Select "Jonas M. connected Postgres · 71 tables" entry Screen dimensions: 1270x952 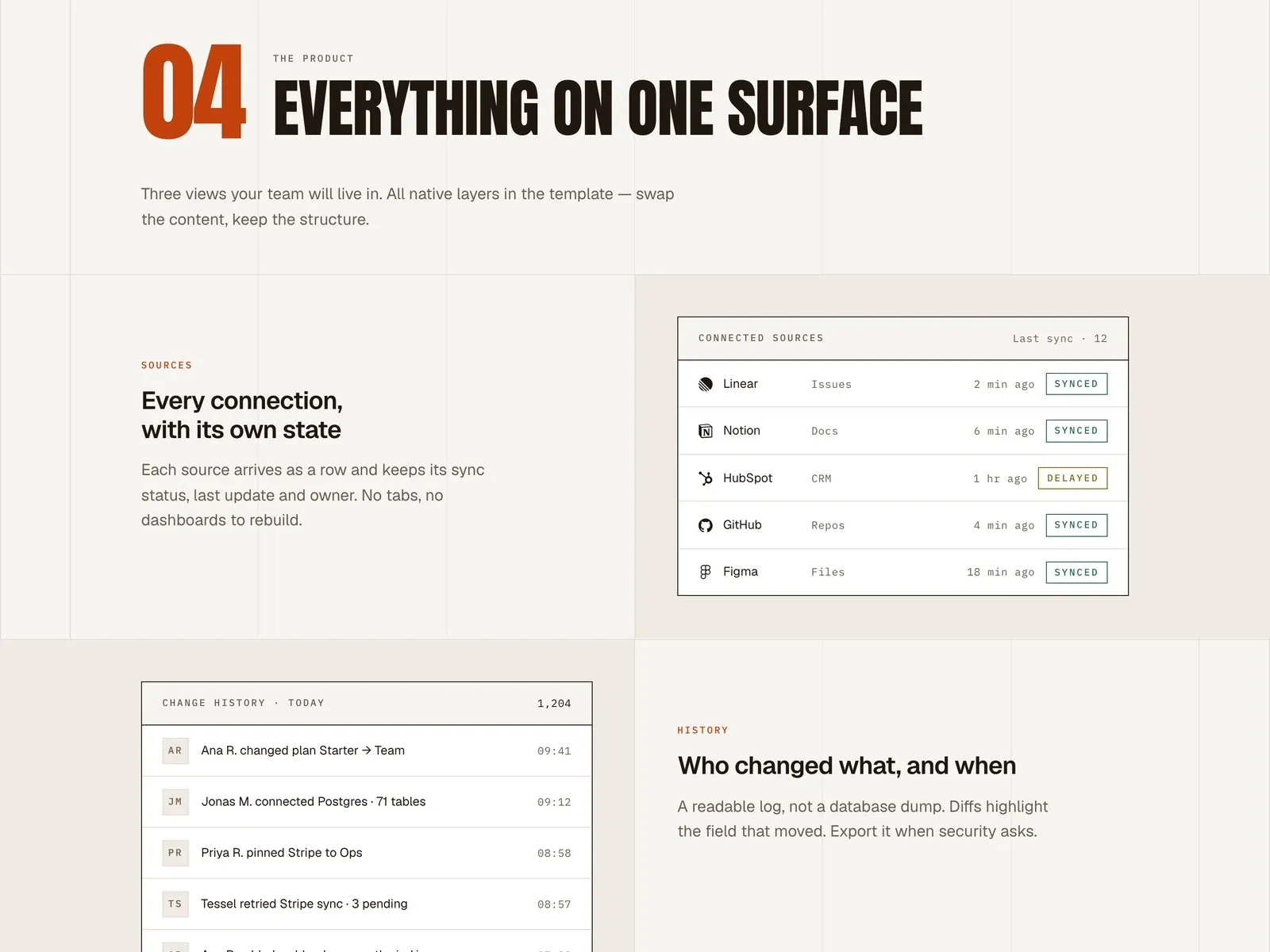(314, 802)
